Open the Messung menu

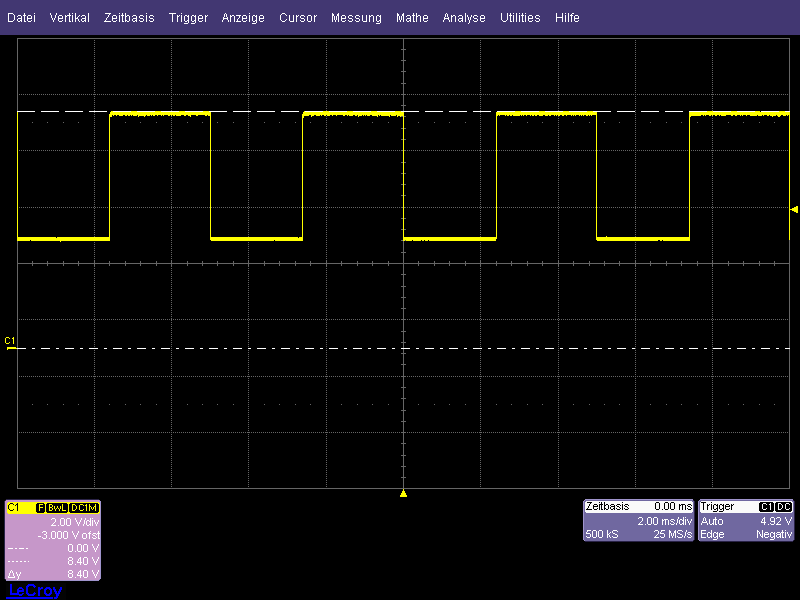point(356,18)
